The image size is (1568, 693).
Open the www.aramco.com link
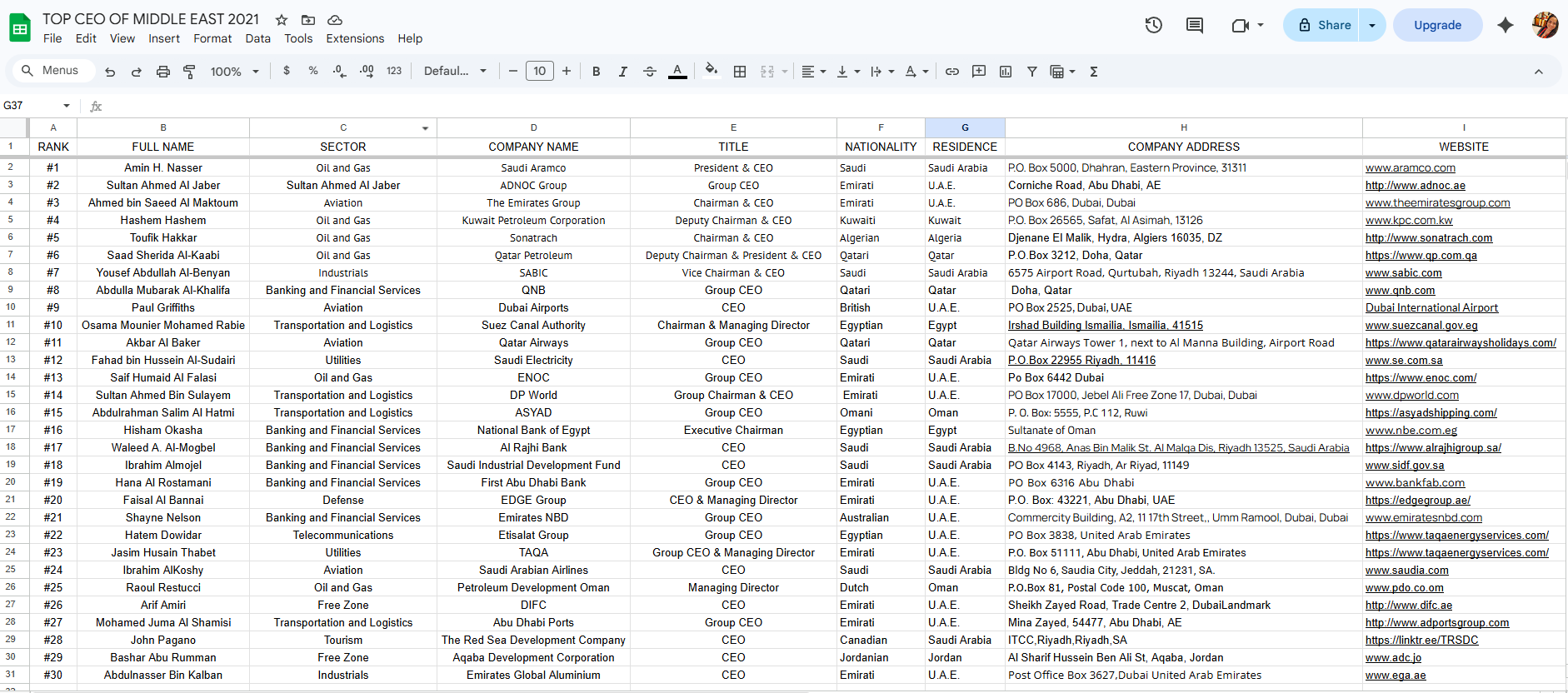pos(1410,168)
